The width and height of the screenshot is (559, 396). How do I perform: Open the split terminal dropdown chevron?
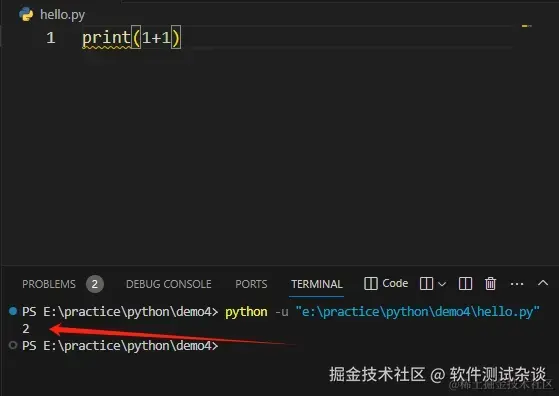[442, 284]
